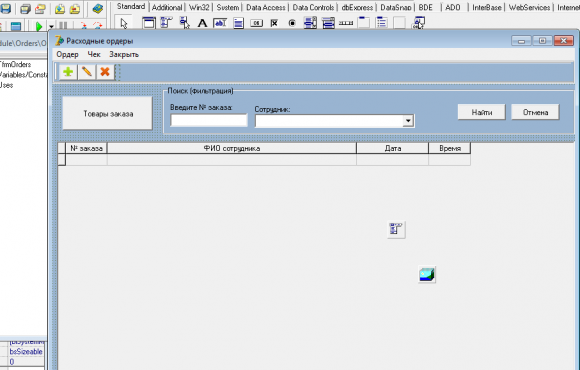Click the orange X delete order icon
Viewport: 580px width, 370px height.
105,72
